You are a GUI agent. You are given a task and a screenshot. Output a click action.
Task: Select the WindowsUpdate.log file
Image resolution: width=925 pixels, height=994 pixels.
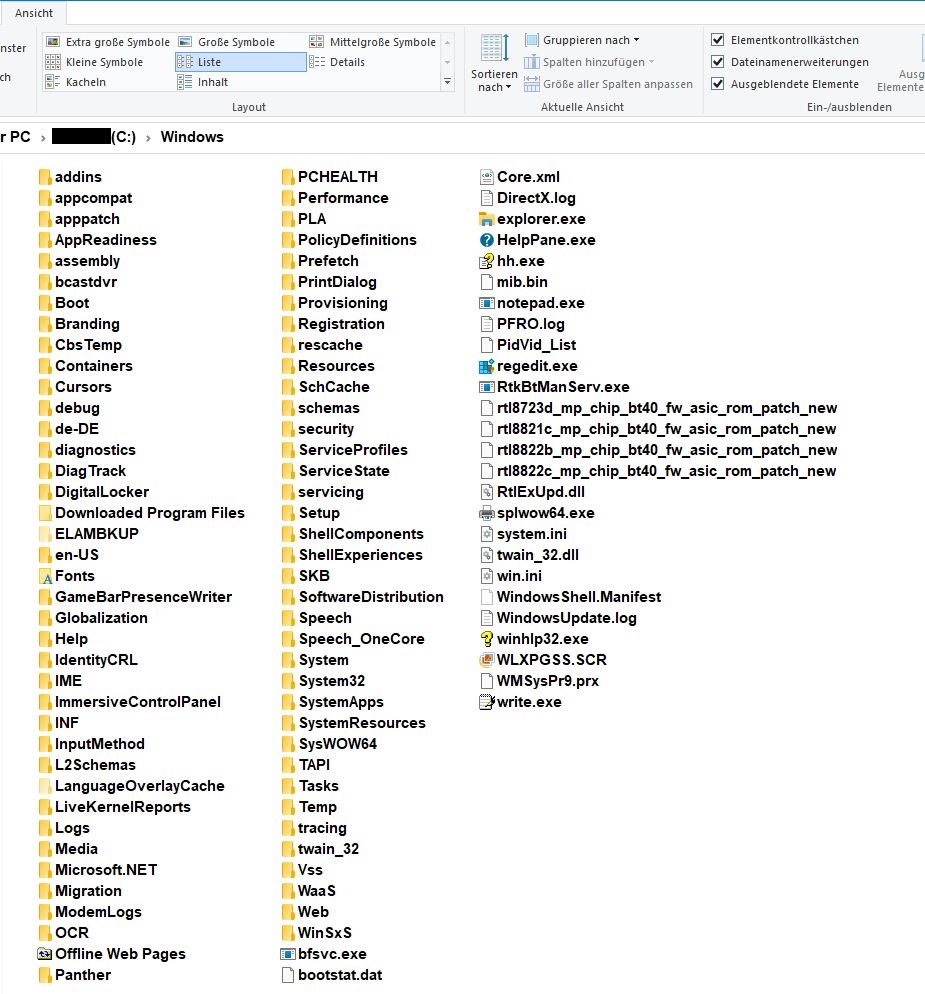559,618
